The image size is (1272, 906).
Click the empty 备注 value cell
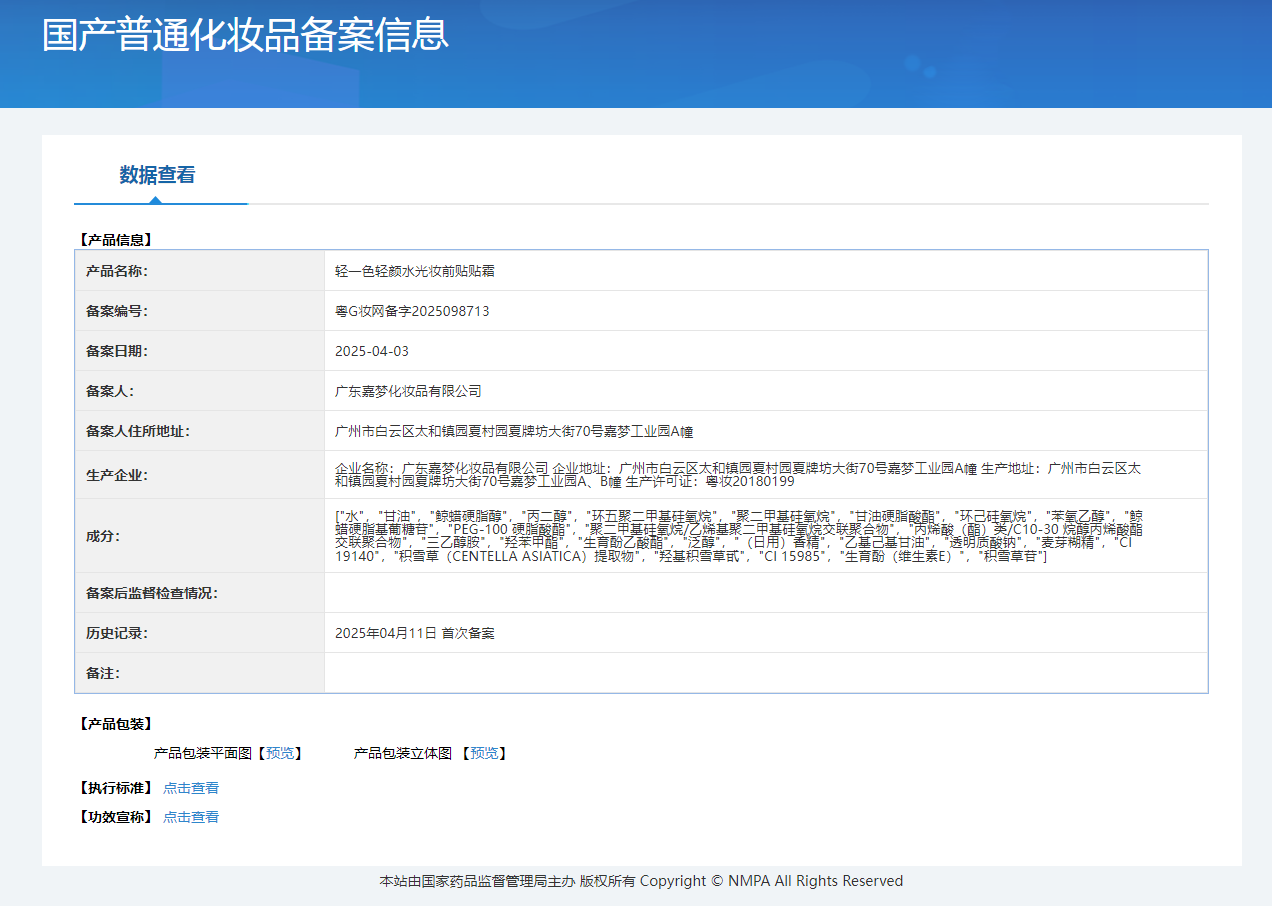[765, 673]
